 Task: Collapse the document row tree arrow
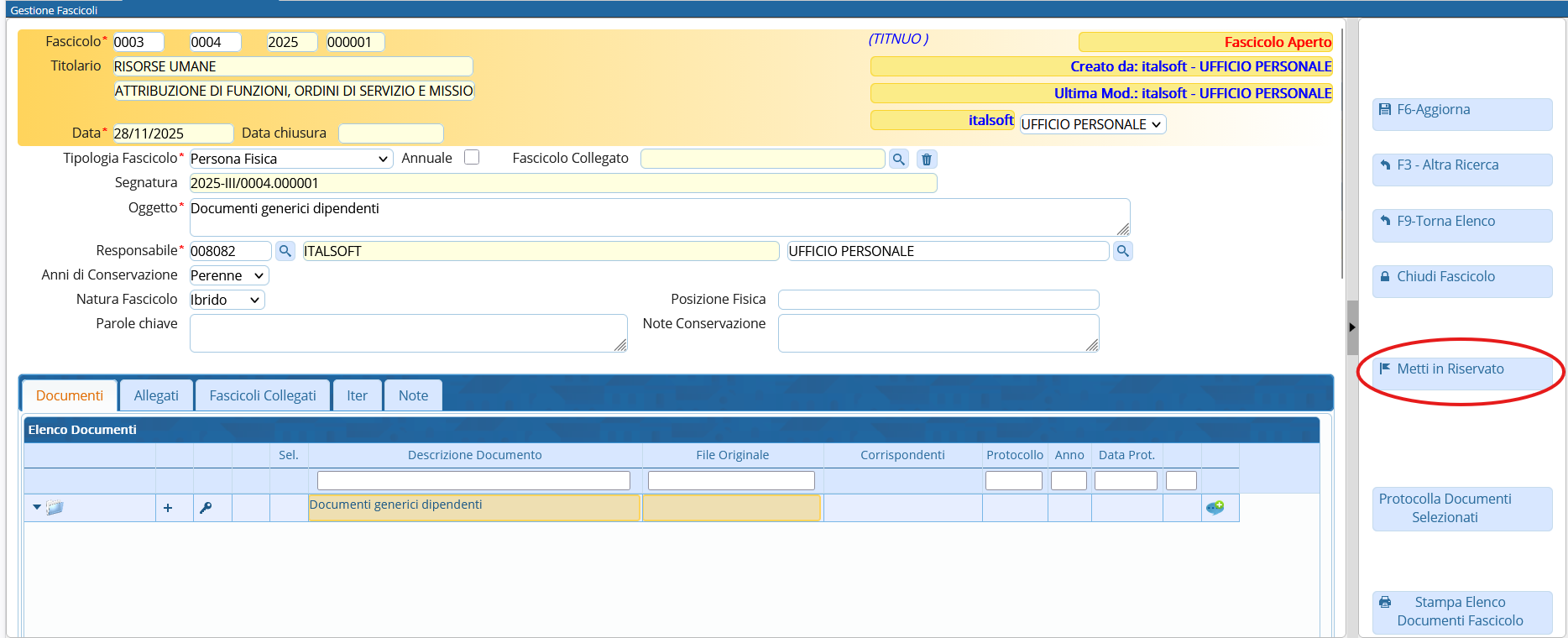tap(37, 507)
